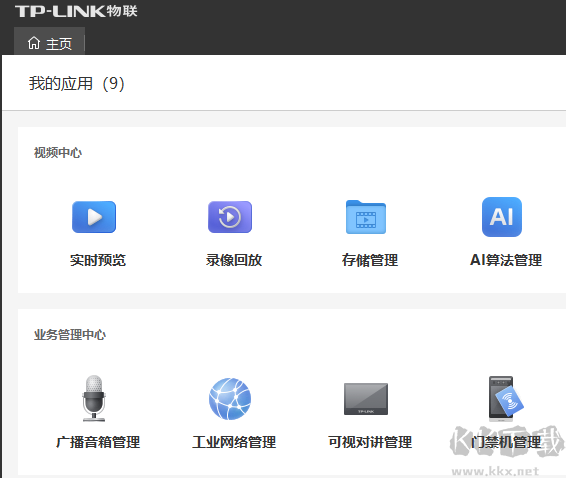Click the AI算法管理 label
This screenshot has width=566, height=478.
tap(506, 260)
